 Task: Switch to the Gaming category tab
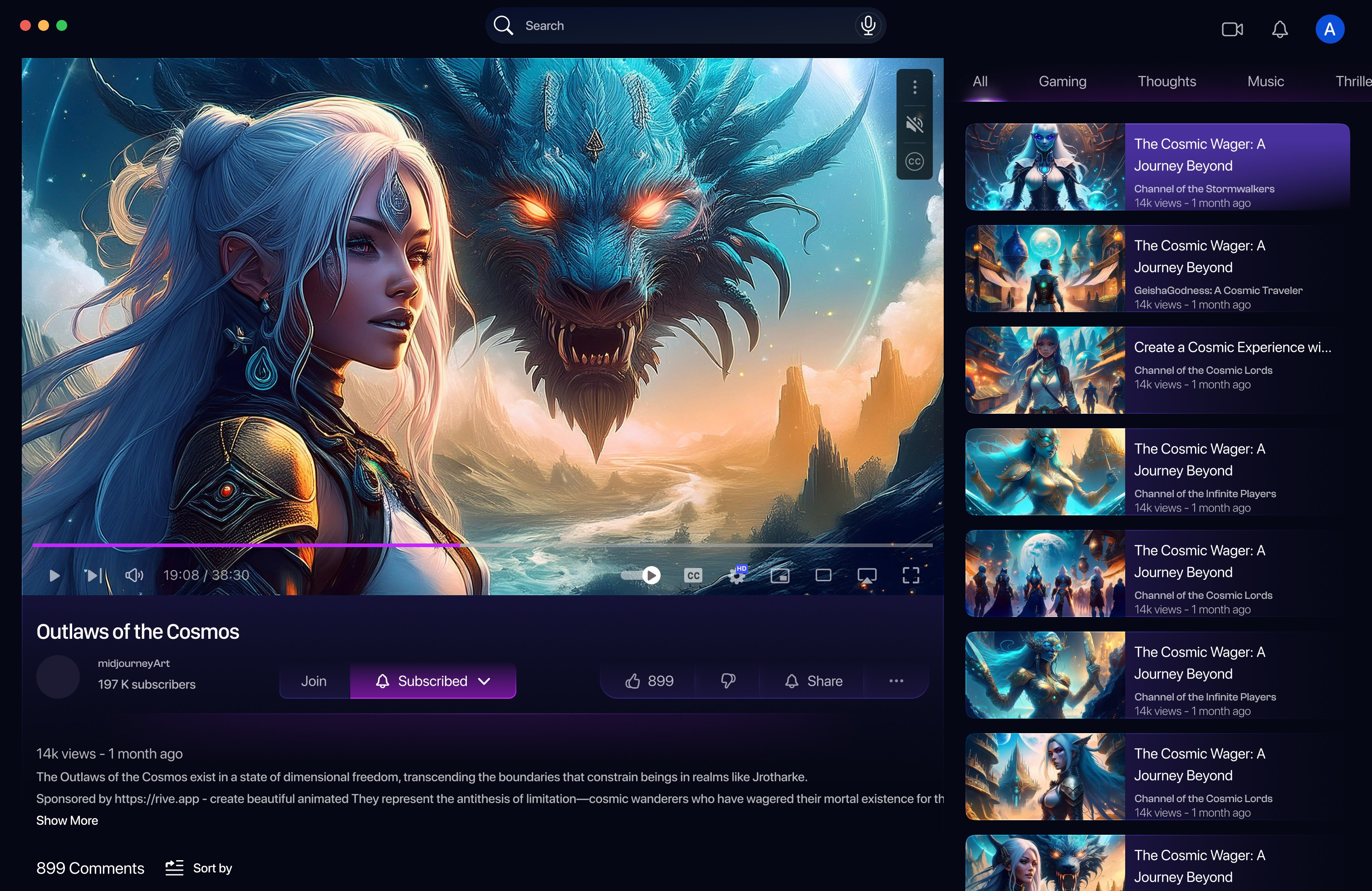point(1063,81)
